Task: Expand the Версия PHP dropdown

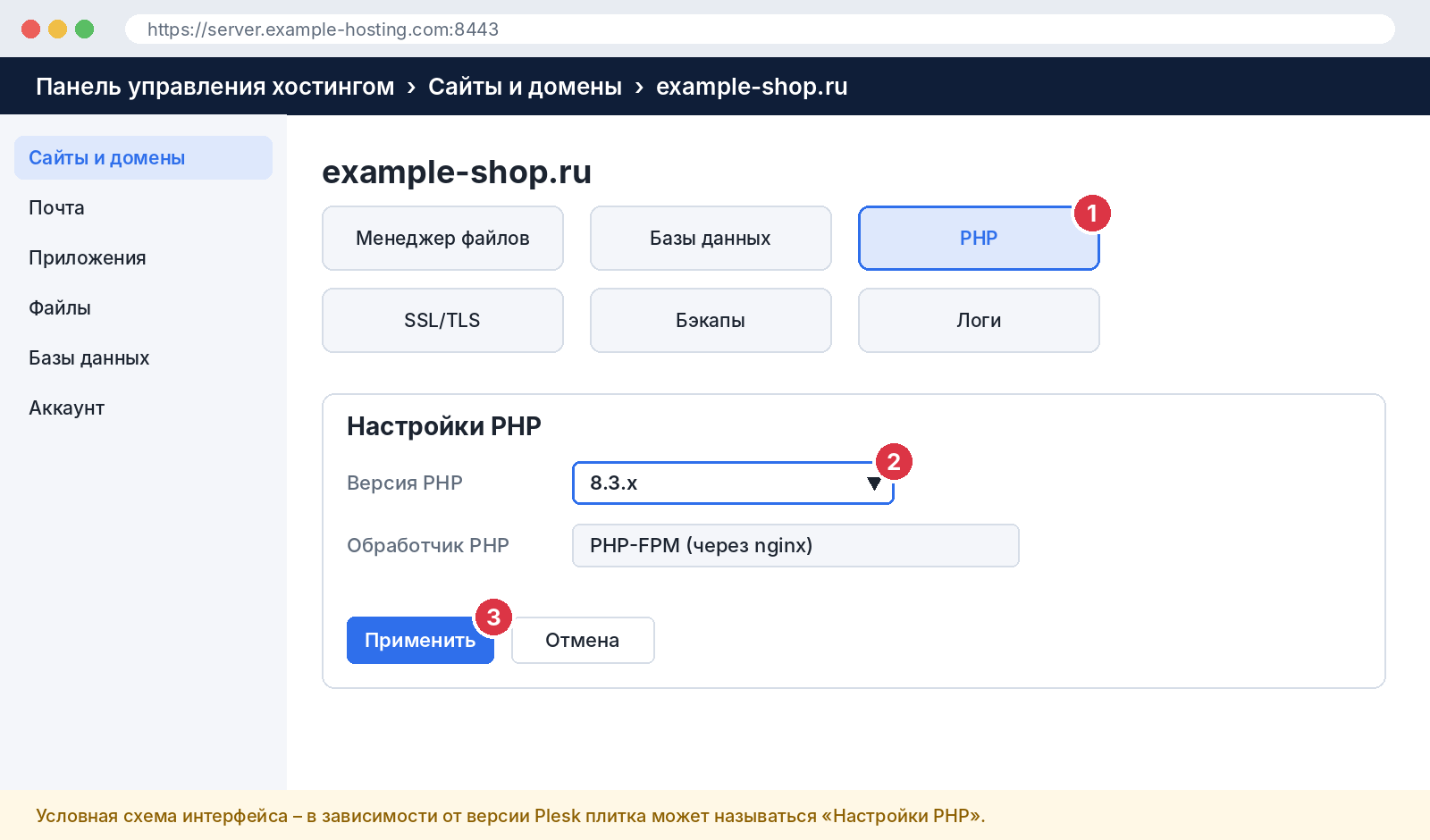Action: [733, 483]
